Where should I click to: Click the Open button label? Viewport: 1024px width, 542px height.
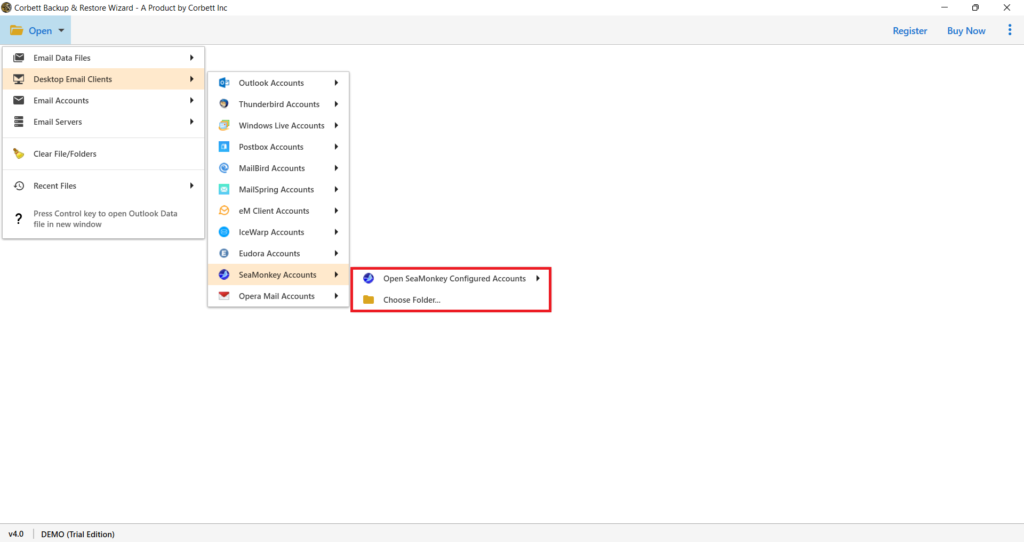tap(40, 31)
